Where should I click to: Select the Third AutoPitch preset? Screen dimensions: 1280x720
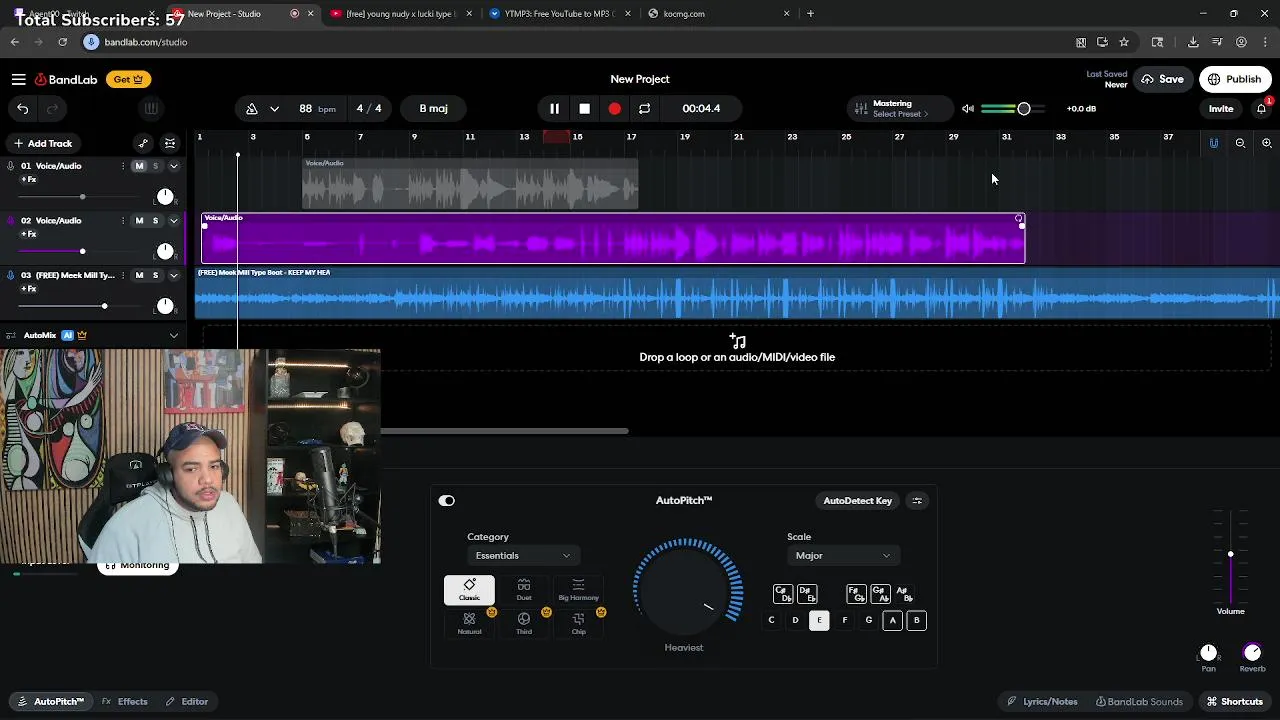[x=524, y=624]
